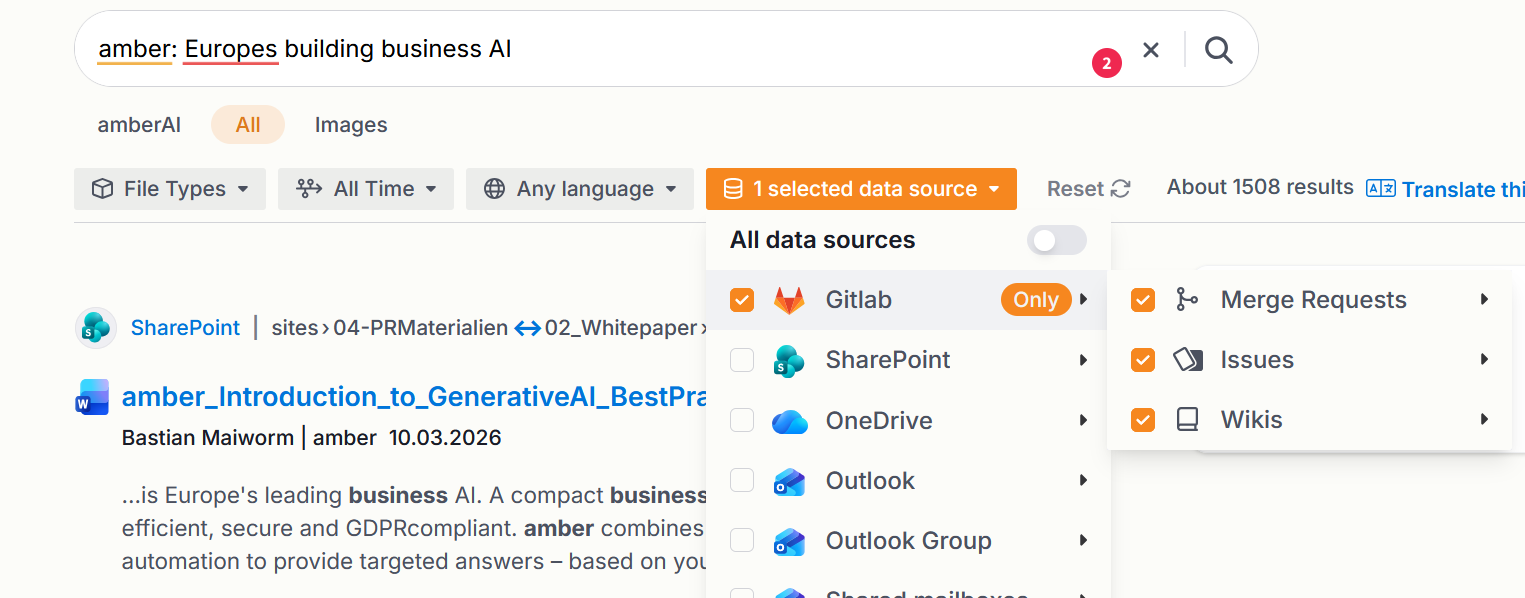Click the Merge Requests branch icon
This screenshot has height=598, width=1525.
[1187, 300]
